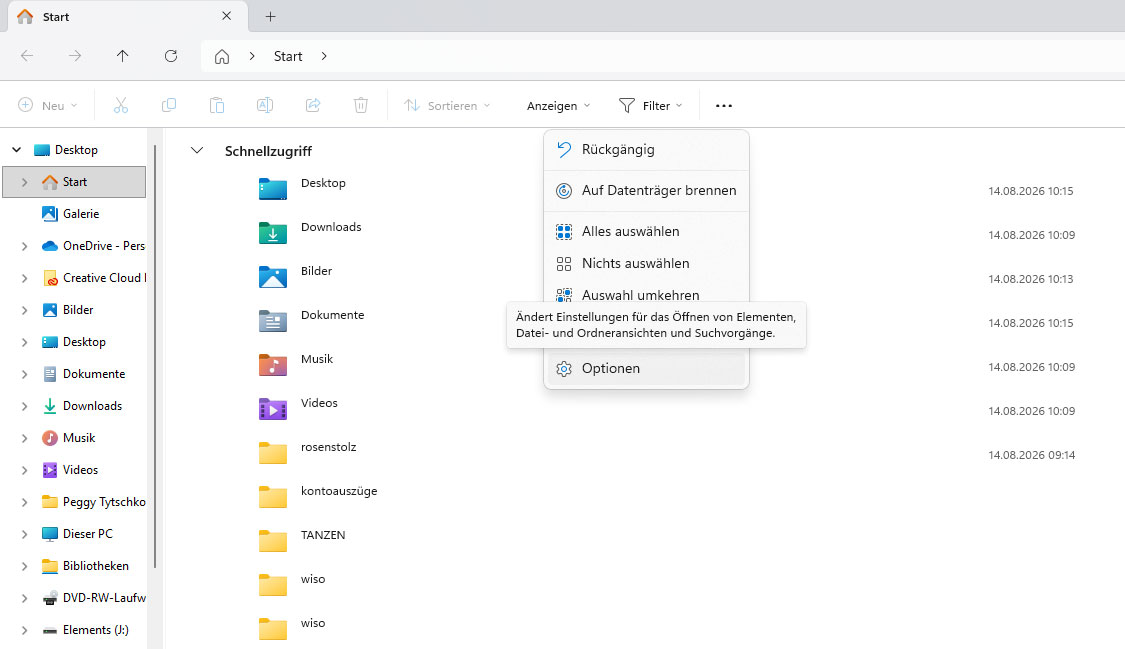1125x649 pixels.
Task: Choose Nichts auswählen menu entry
Action: 646,263
